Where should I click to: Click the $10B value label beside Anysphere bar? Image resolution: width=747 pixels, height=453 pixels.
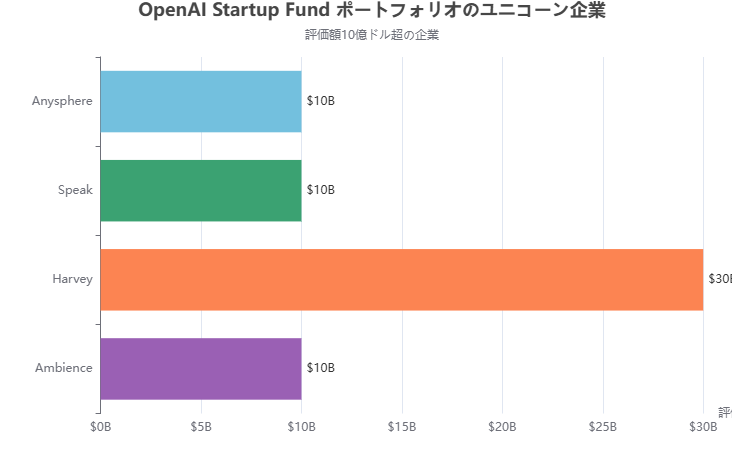[x=320, y=101]
